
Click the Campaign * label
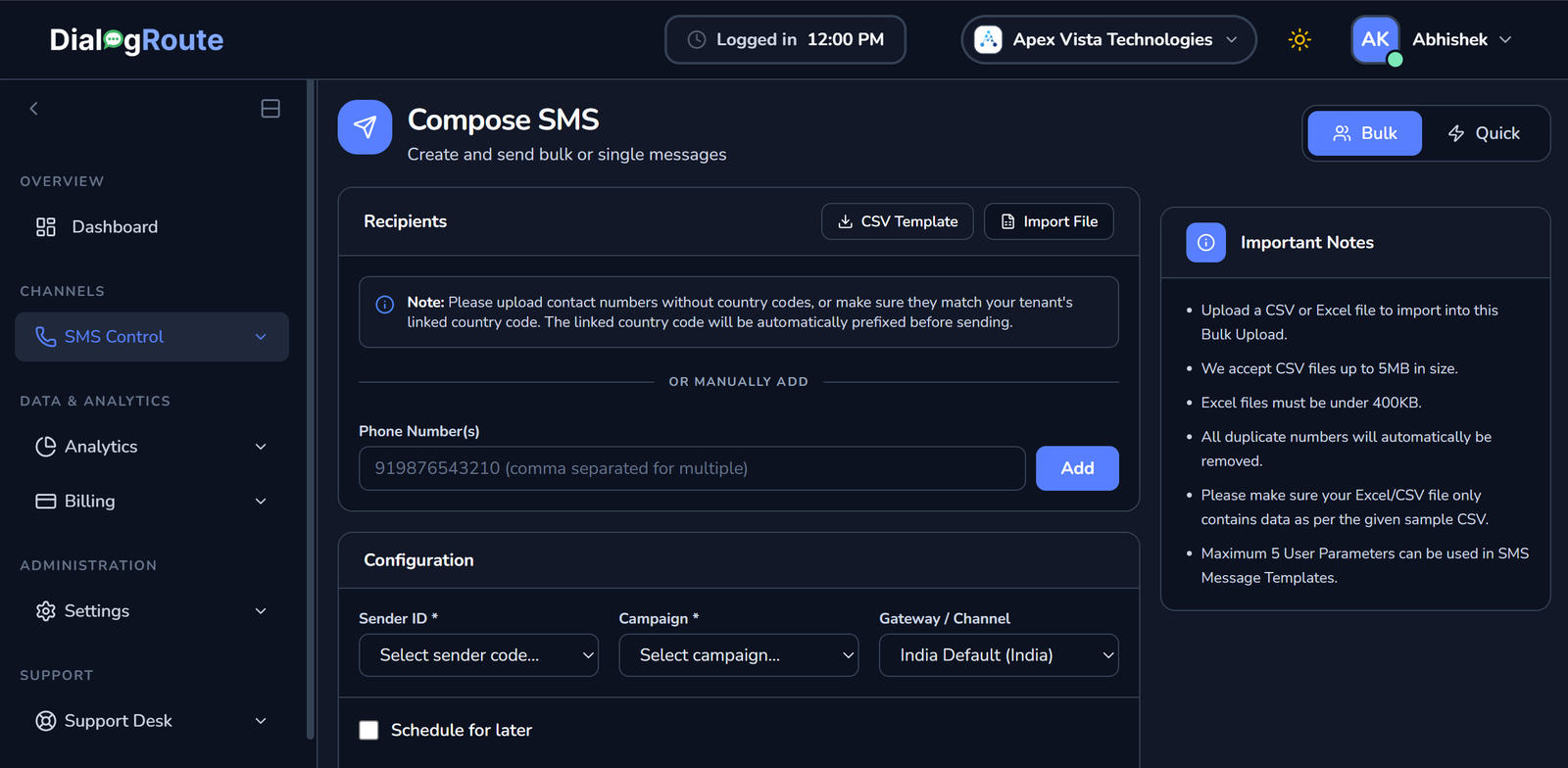click(x=659, y=618)
